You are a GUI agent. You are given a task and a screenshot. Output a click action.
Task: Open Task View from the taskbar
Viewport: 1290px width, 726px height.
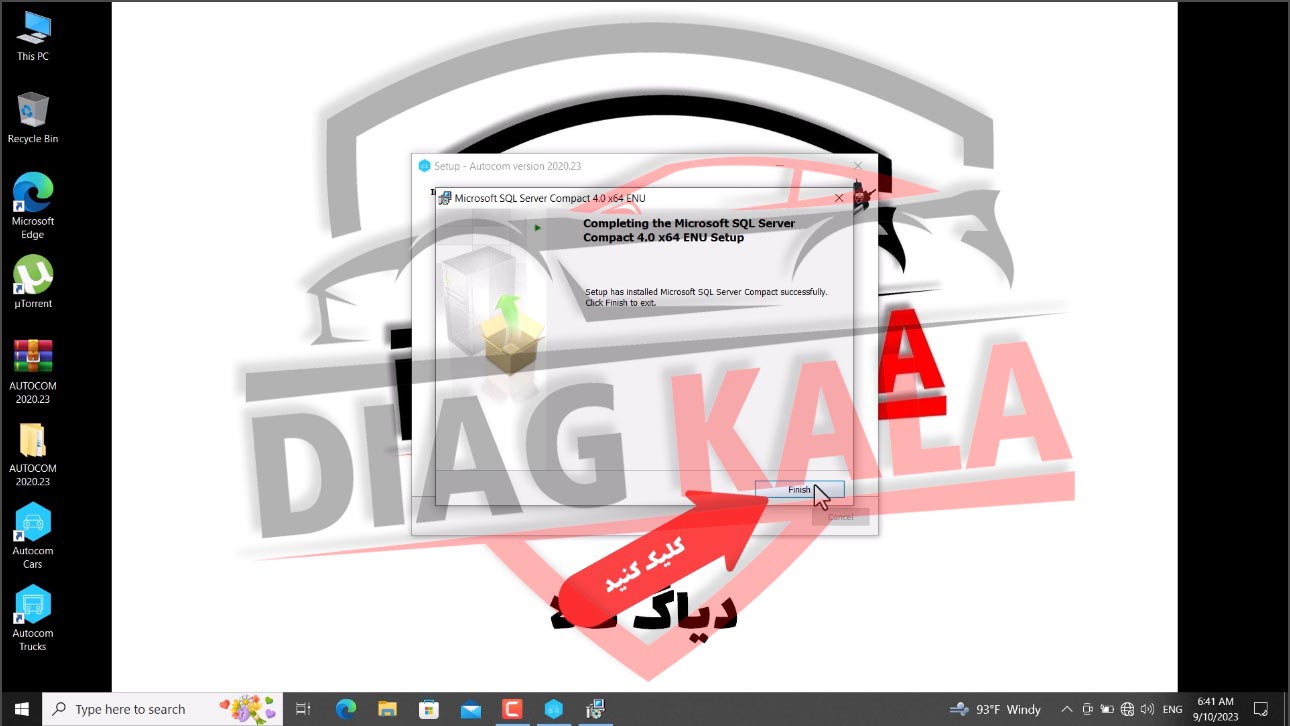[x=304, y=709]
